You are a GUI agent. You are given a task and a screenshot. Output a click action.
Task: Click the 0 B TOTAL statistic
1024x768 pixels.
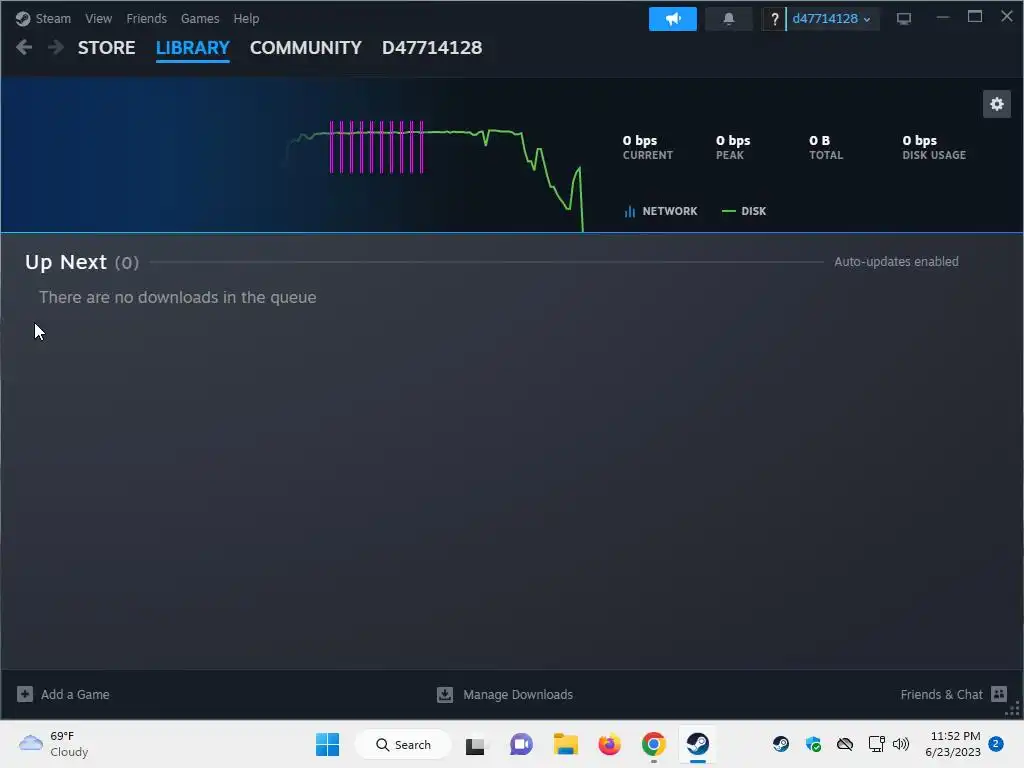click(825, 147)
